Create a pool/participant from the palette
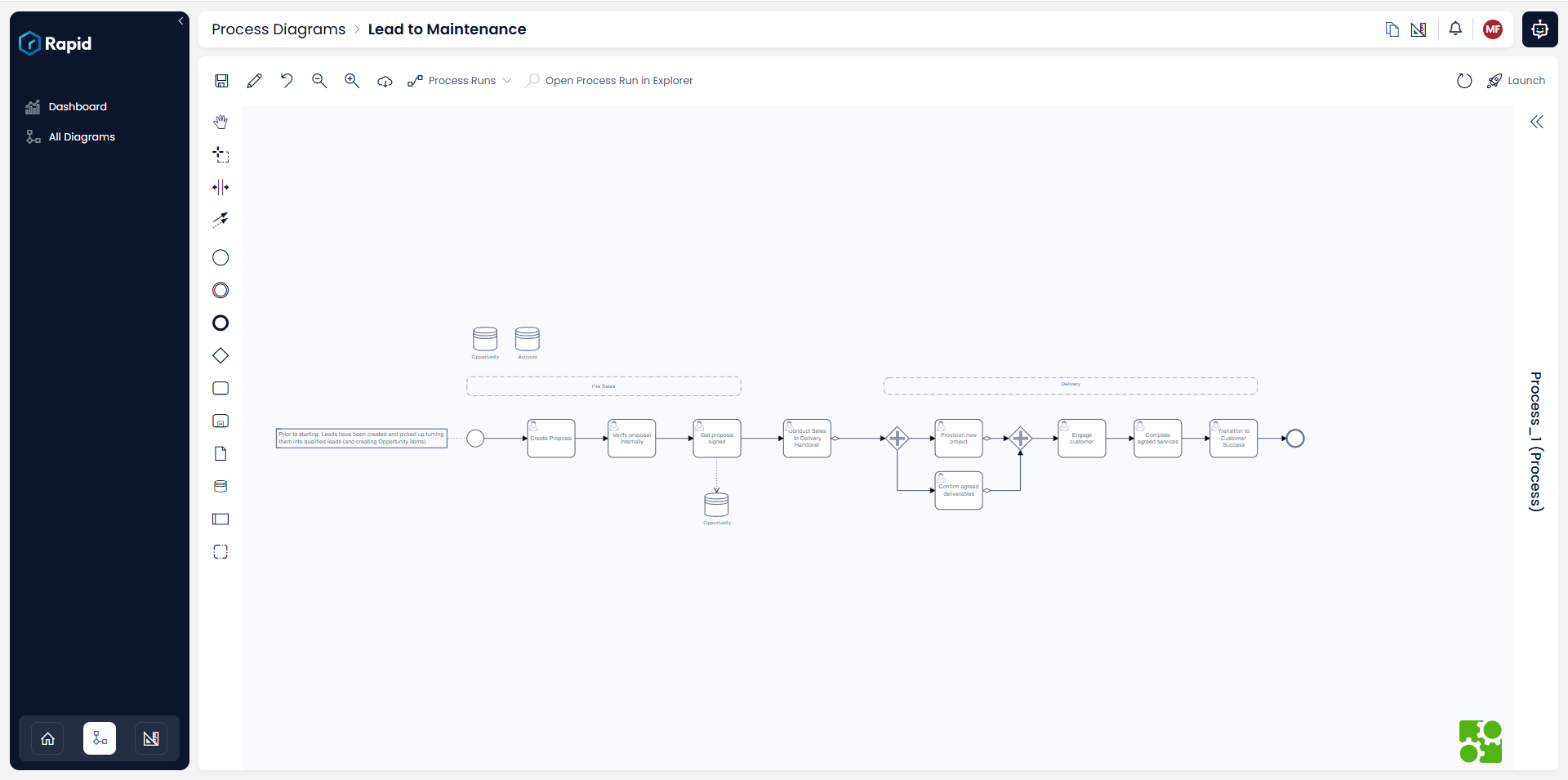The height and width of the screenshot is (780, 1568). [220, 519]
